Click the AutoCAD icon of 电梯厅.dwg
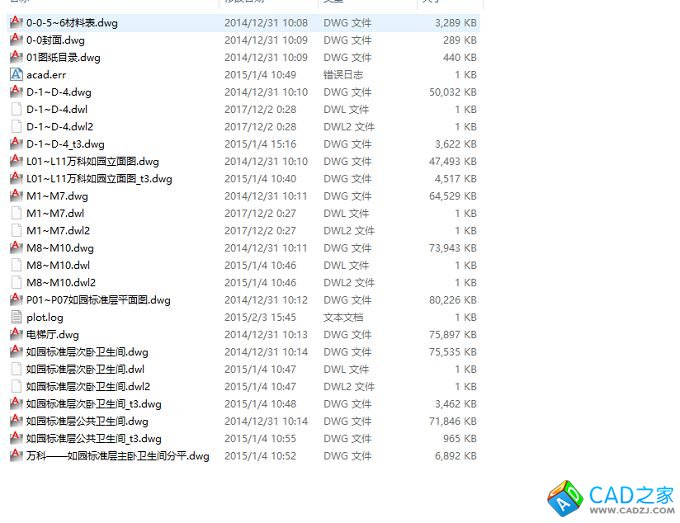This screenshot has width=680, height=523. 16,335
